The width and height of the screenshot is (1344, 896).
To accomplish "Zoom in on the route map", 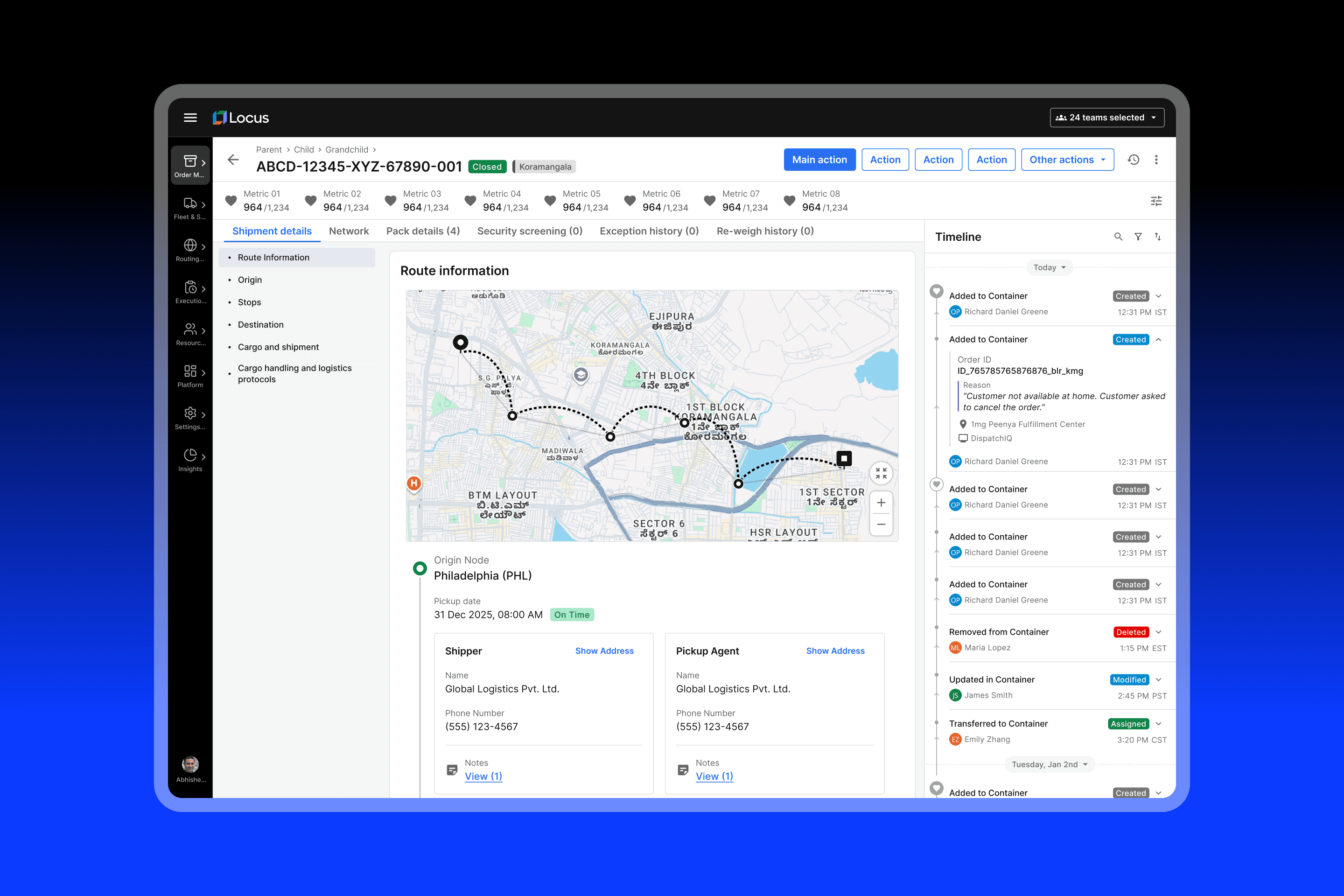I will click(x=881, y=503).
